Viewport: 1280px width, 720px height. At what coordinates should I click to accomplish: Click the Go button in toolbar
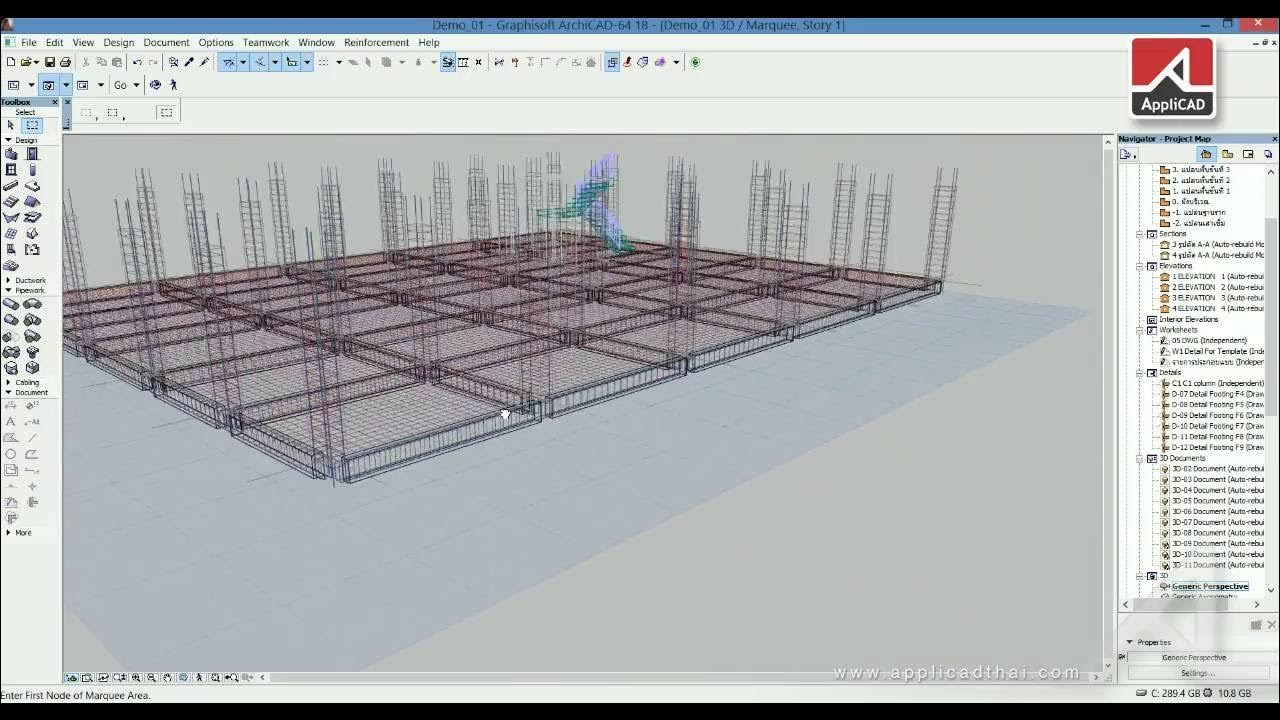120,85
